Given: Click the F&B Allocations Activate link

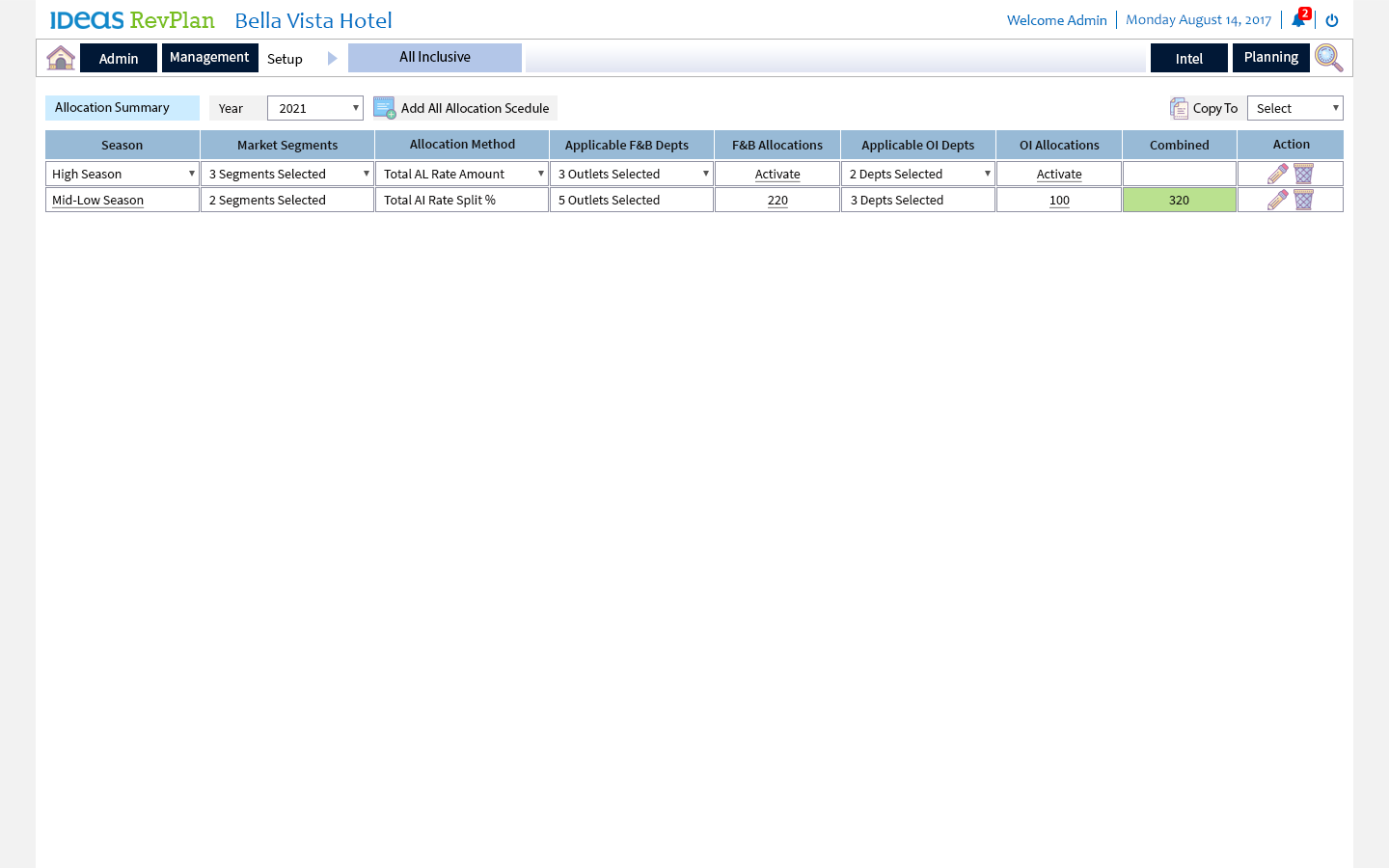Looking at the screenshot, I should [777, 175].
